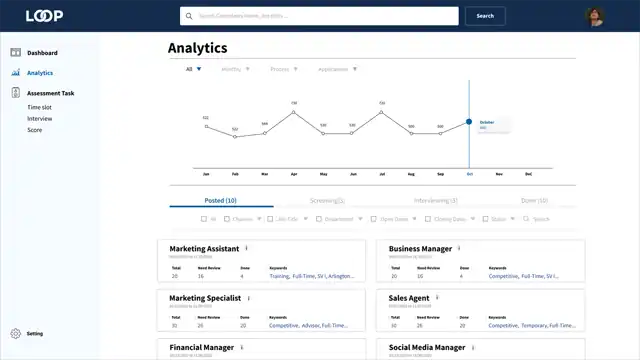The image size is (640, 360).
Task: Open Setting from the sidebar
Action: pyautogui.click(x=35, y=333)
